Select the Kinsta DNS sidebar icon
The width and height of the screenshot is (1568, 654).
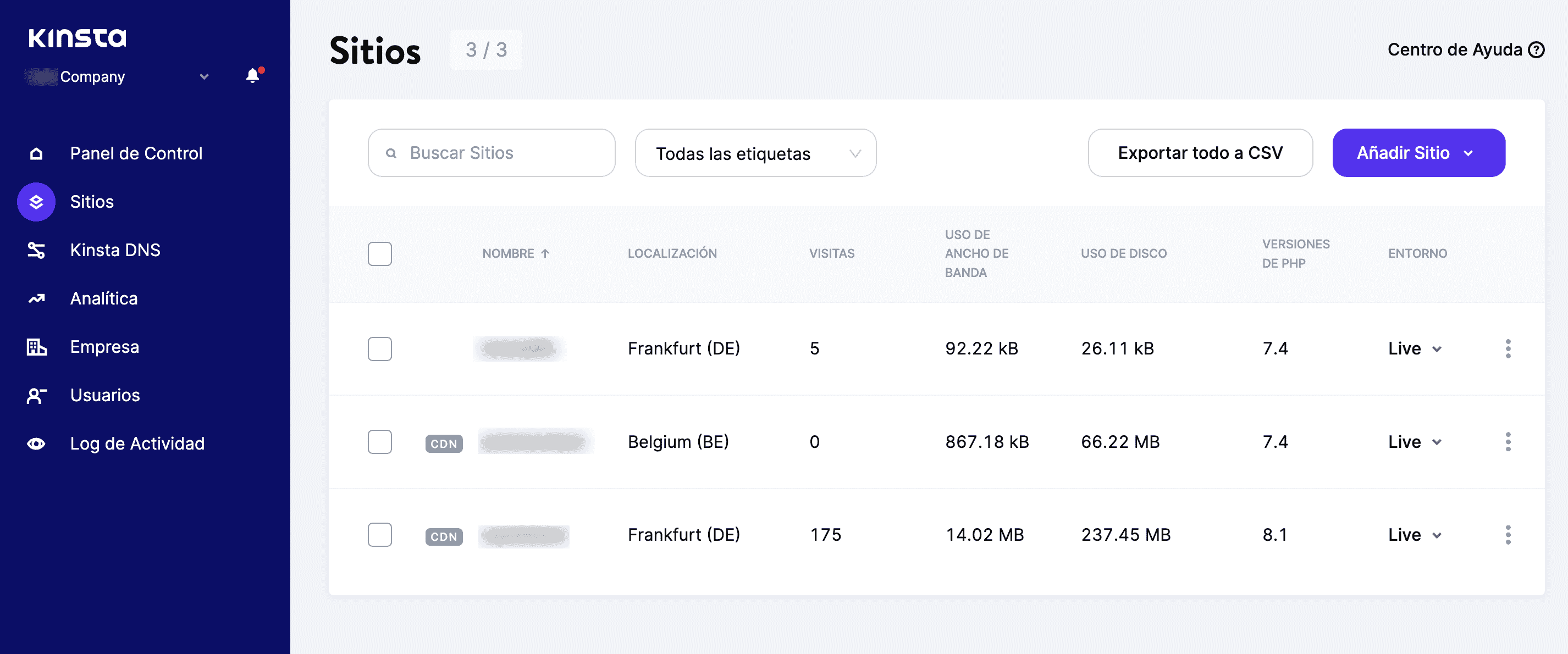pyautogui.click(x=36, y=250)
